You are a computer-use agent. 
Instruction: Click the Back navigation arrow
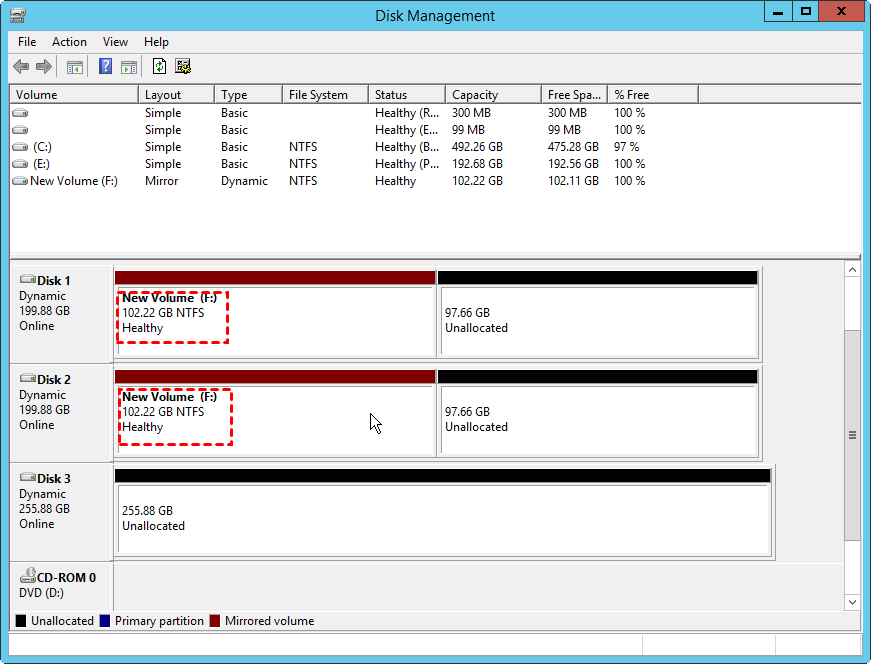click(21, 66)
